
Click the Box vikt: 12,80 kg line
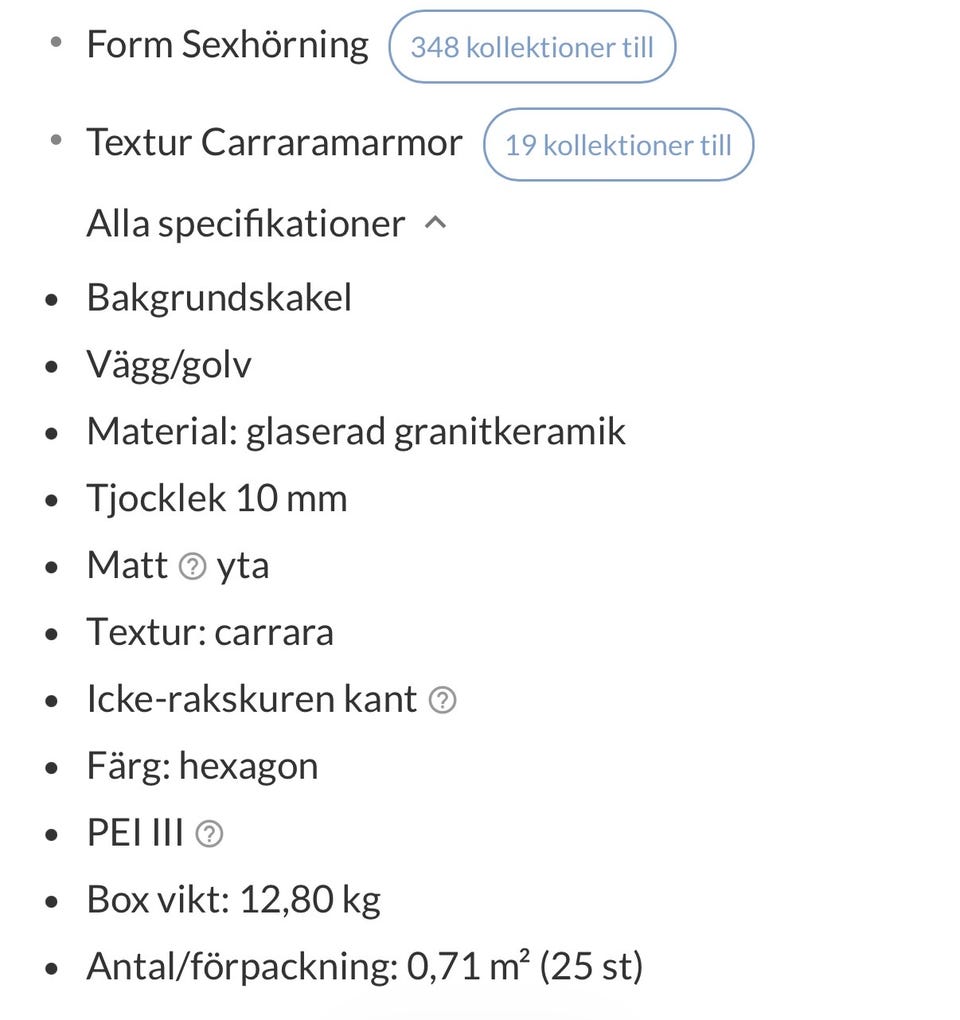tap(233, 901)
